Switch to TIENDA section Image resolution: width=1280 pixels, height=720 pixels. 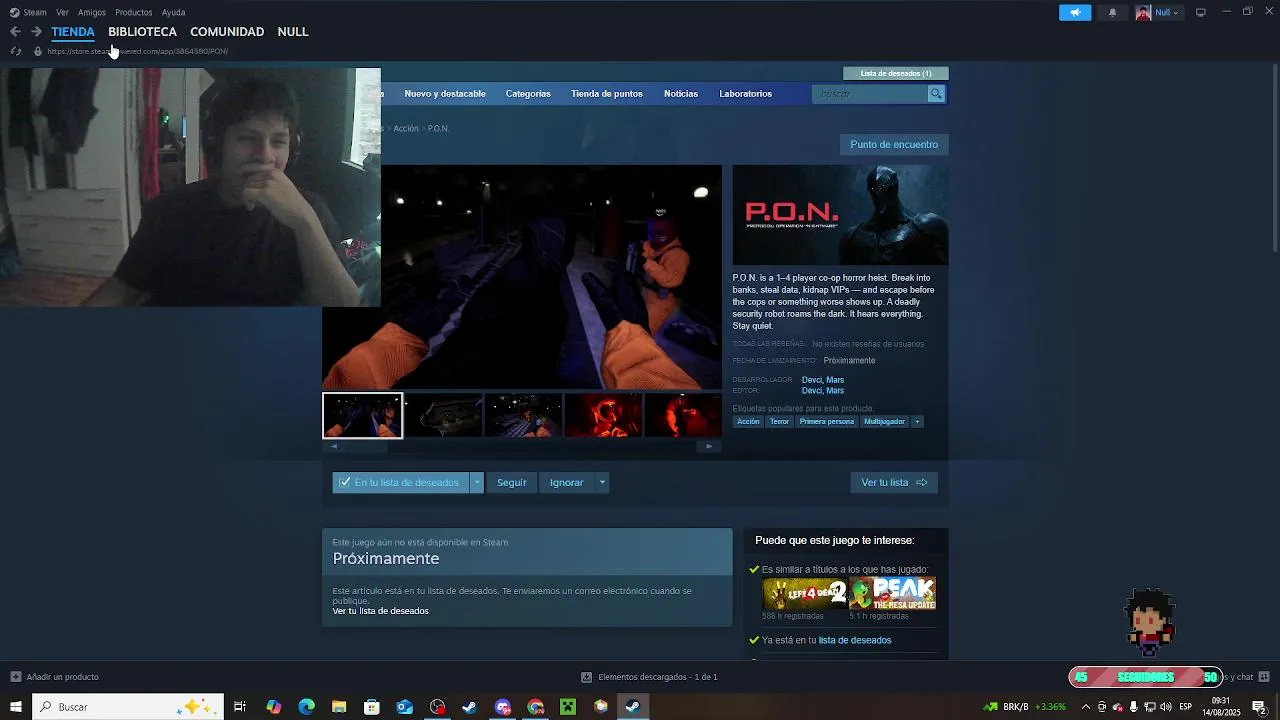tap(73, 32)
